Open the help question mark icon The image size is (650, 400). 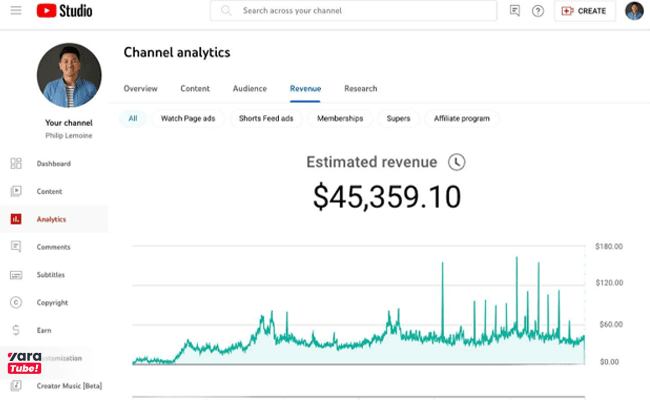pos(538,11)
